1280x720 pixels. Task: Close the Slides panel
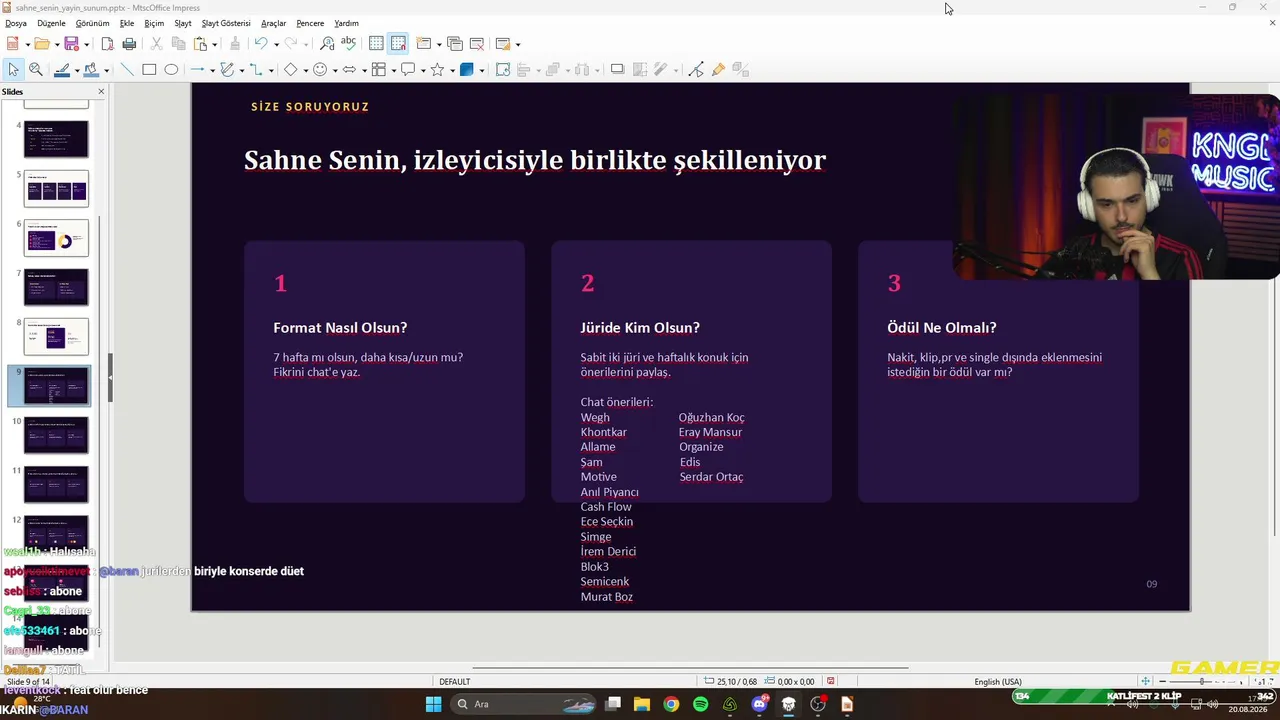point(101,92)
